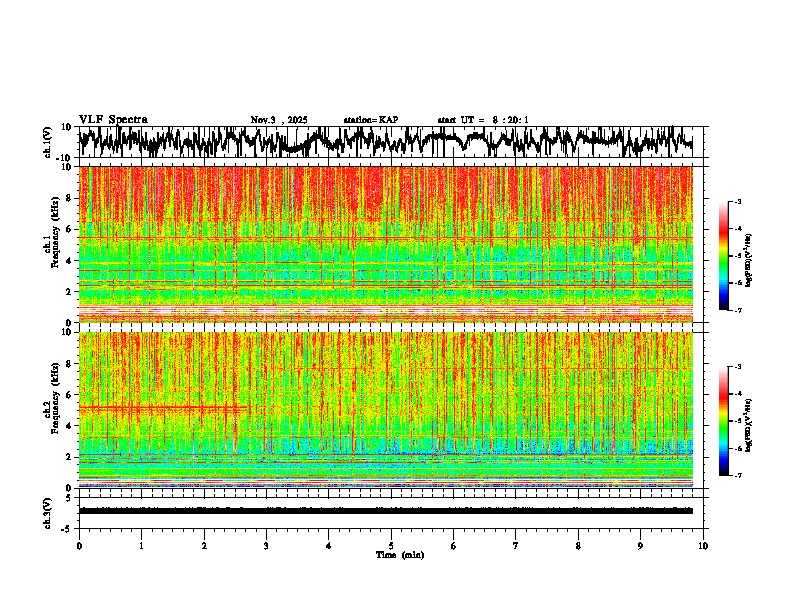
Task: Click the ch.1(V) waveform axis label
Action: coord(48,142)
